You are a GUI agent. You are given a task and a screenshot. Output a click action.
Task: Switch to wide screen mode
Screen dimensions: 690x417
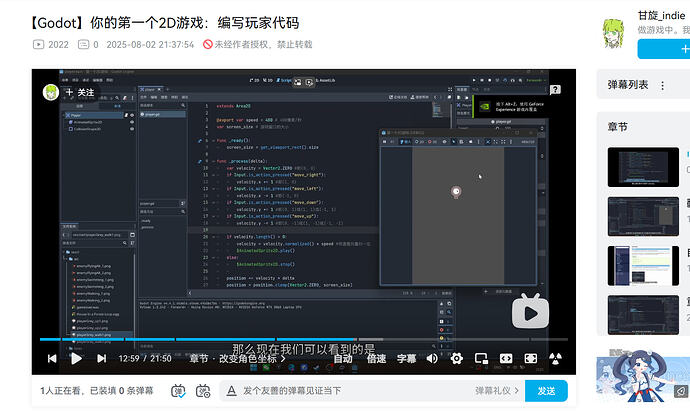506,358
